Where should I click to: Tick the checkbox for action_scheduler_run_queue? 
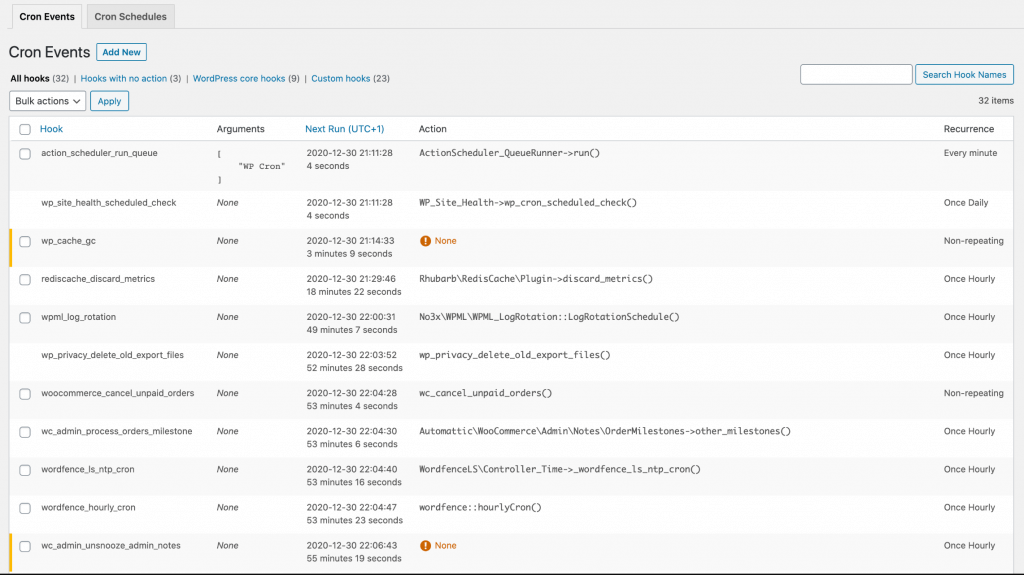click(25, 154)
